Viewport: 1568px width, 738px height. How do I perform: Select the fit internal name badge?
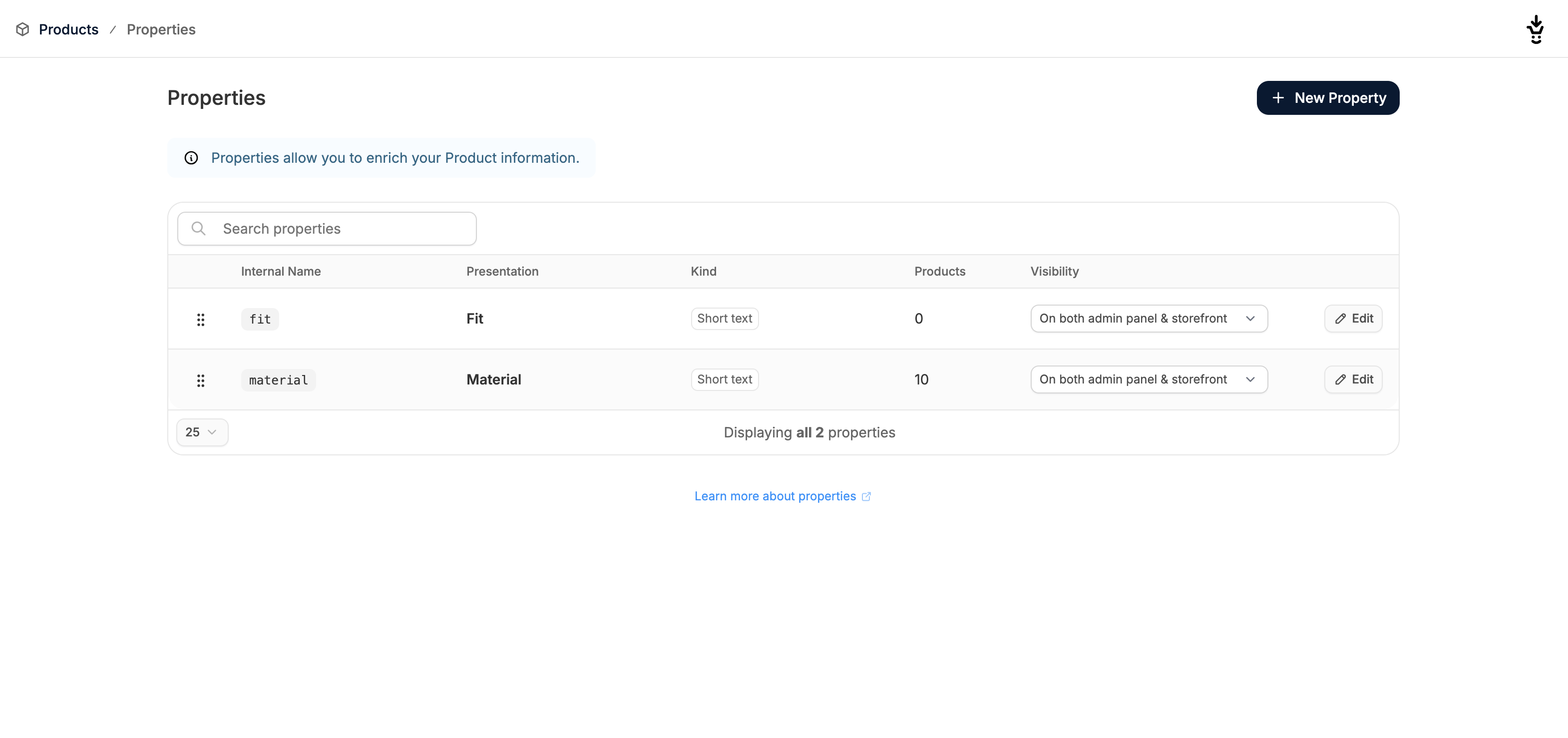[x=260, y=319]
